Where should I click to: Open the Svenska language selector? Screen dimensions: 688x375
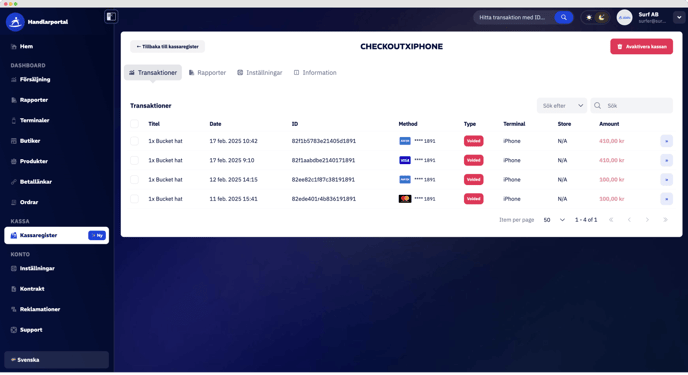coord(56,360)
